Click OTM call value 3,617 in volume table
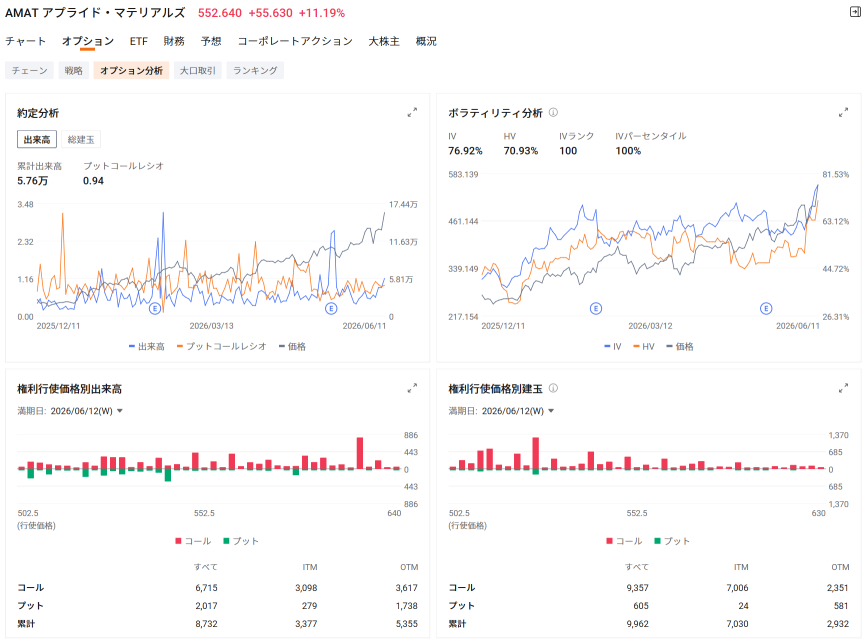 406,588
